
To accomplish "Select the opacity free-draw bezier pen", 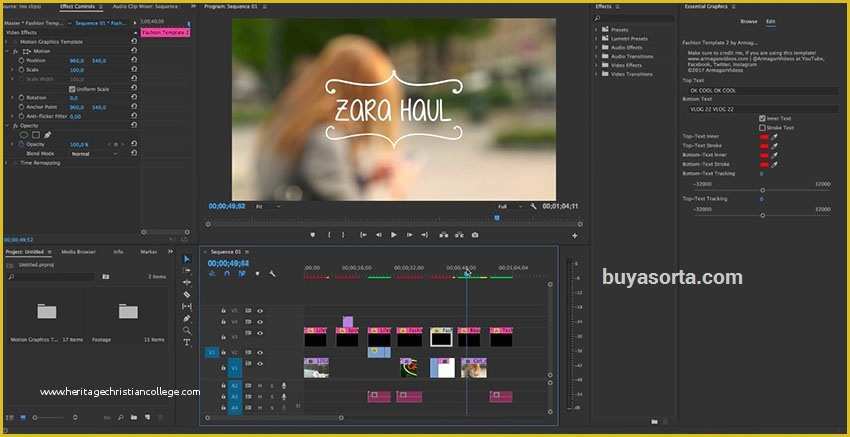I will (x=47, y=134).
